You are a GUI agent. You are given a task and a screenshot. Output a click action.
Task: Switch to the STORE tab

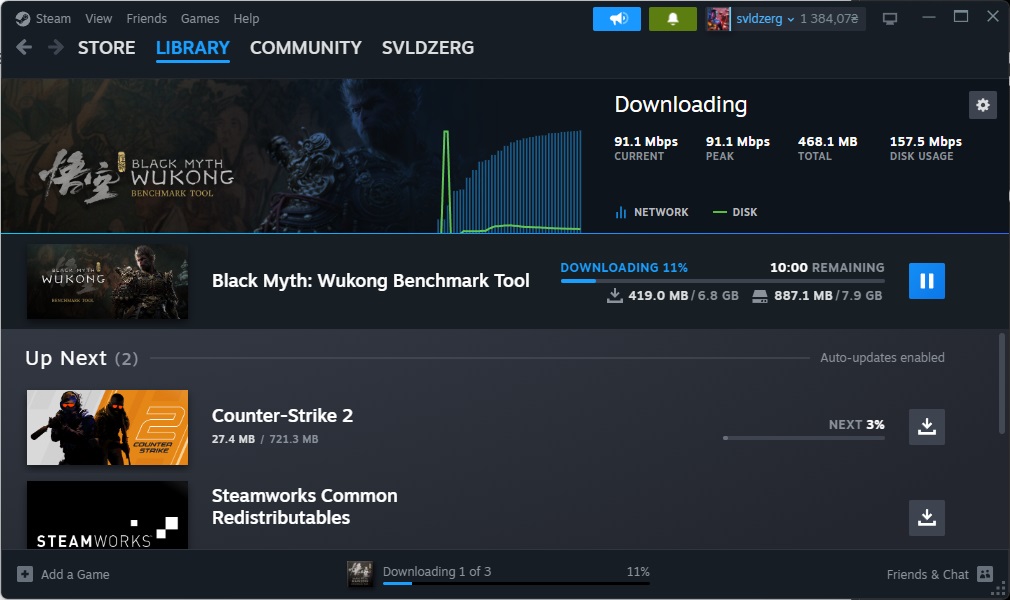[106, 48]
